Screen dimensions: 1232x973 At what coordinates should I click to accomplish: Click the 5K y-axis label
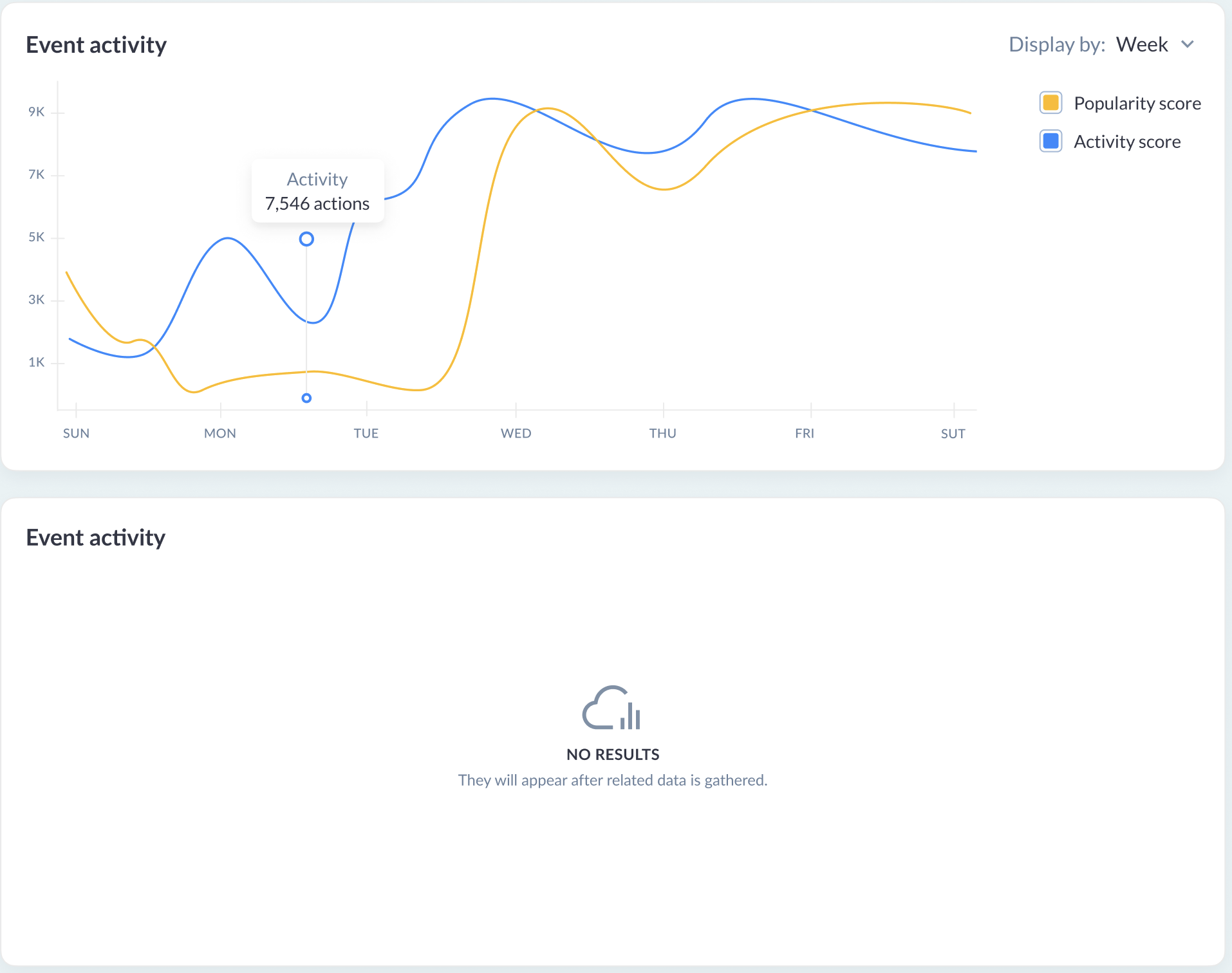(37, 237)
